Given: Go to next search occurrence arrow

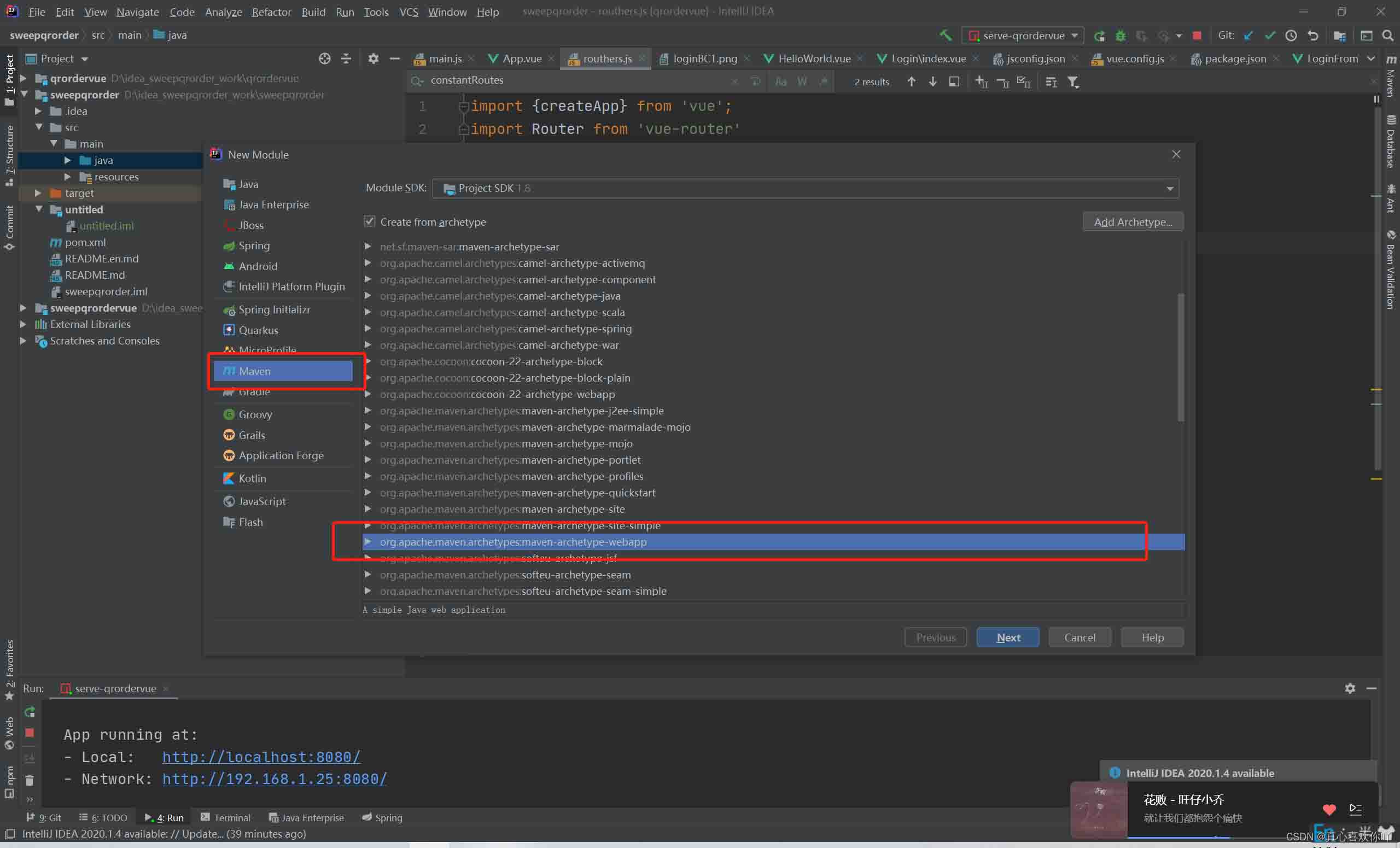Looking at the screenshot, I should 932,82.
